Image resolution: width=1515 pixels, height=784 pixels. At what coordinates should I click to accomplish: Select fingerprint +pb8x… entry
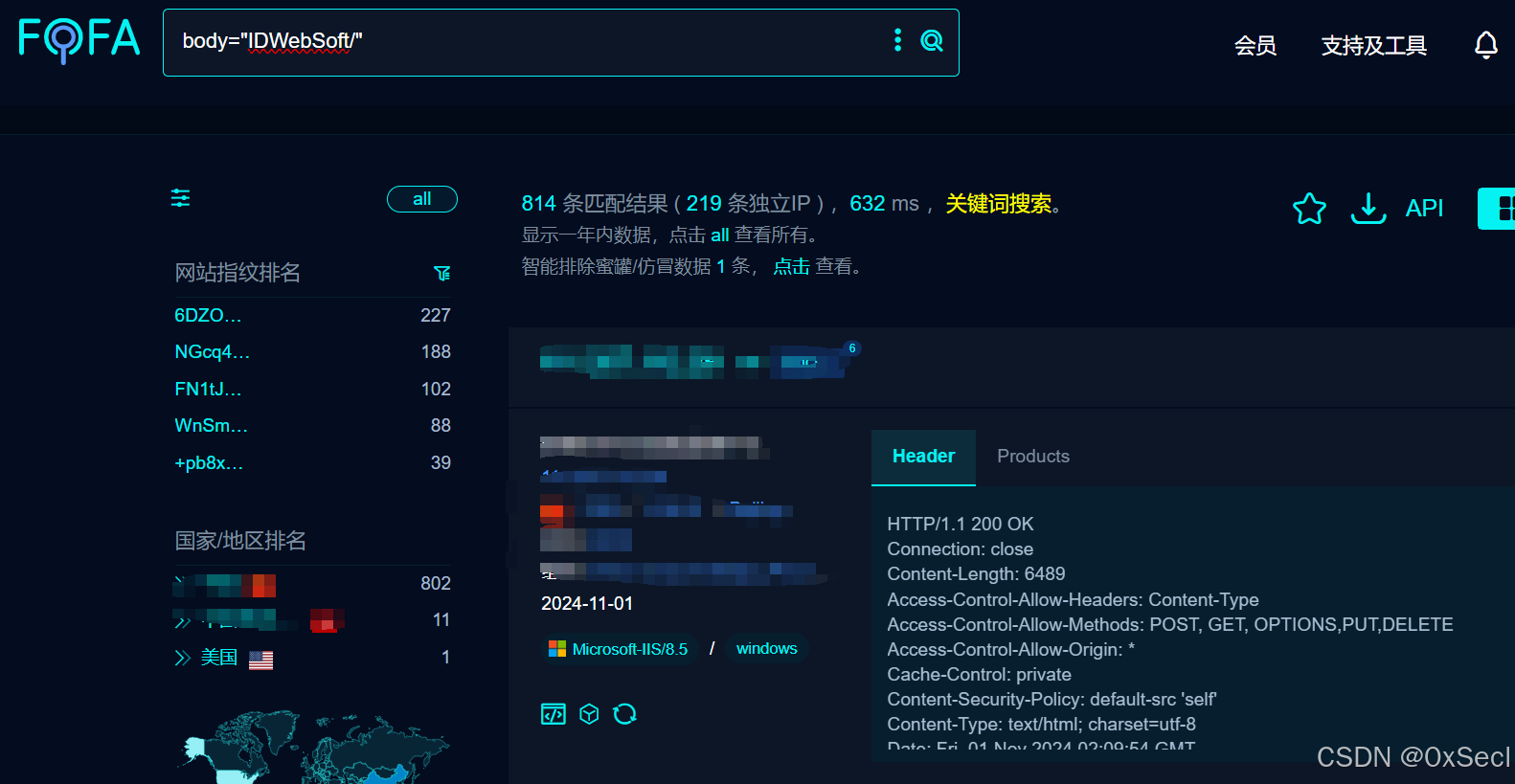pos(209,463)
